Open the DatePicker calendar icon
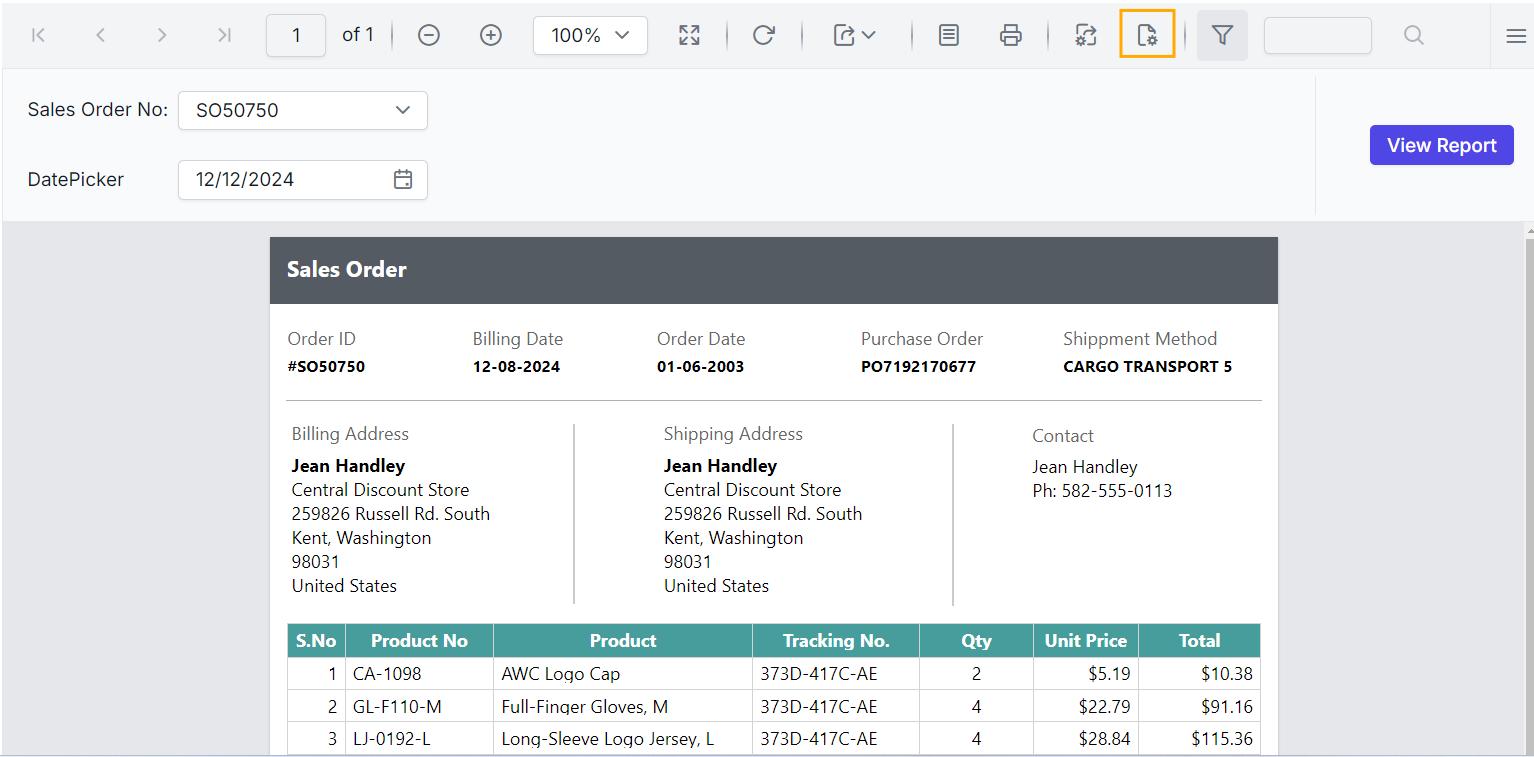 pyautogui.click(x=403, y=179)
